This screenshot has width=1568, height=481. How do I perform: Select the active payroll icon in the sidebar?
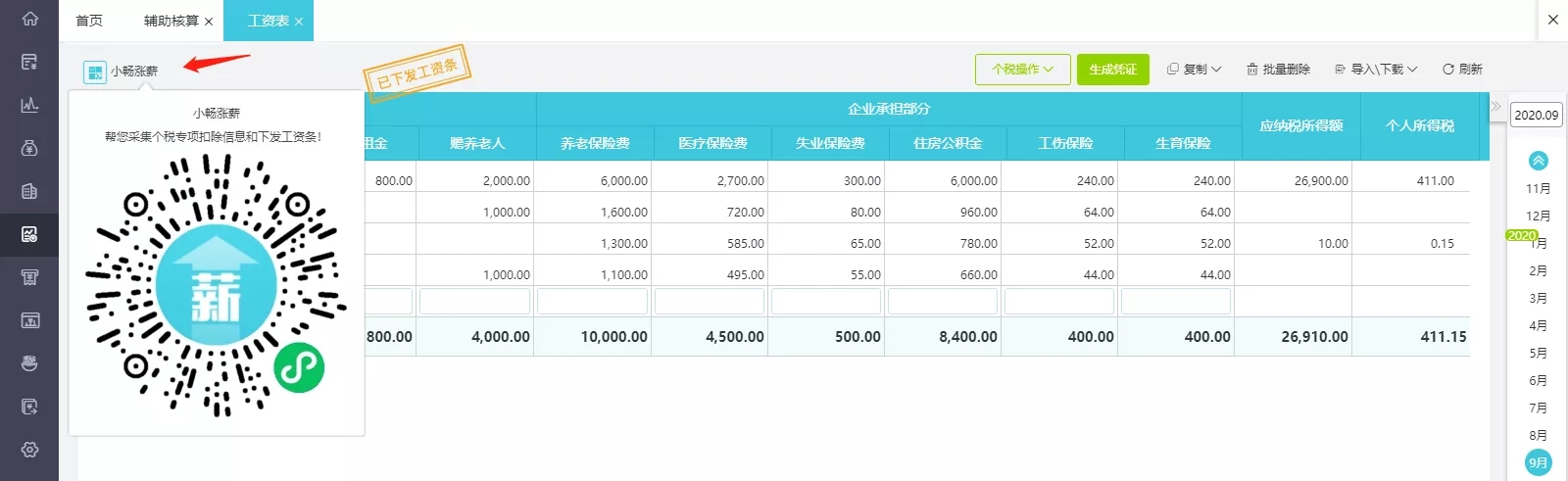(29, 234)
